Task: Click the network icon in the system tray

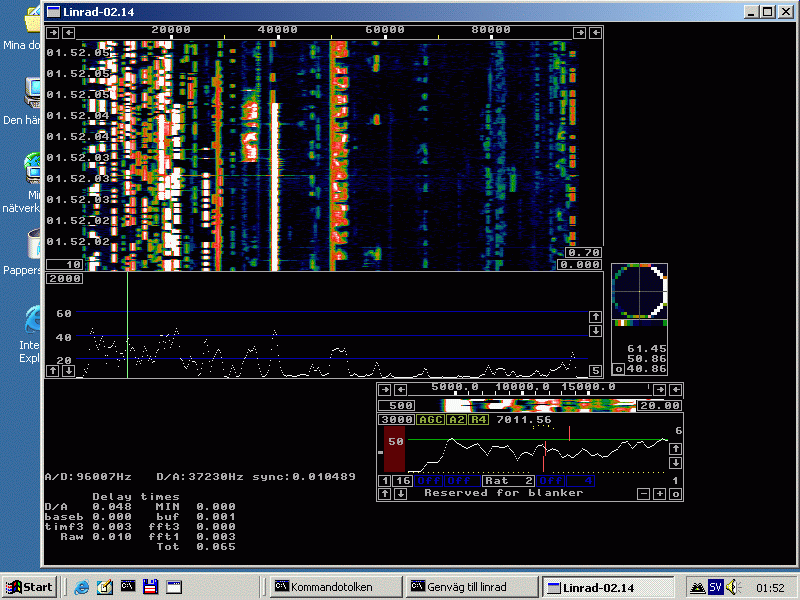Action: point(696,588)
